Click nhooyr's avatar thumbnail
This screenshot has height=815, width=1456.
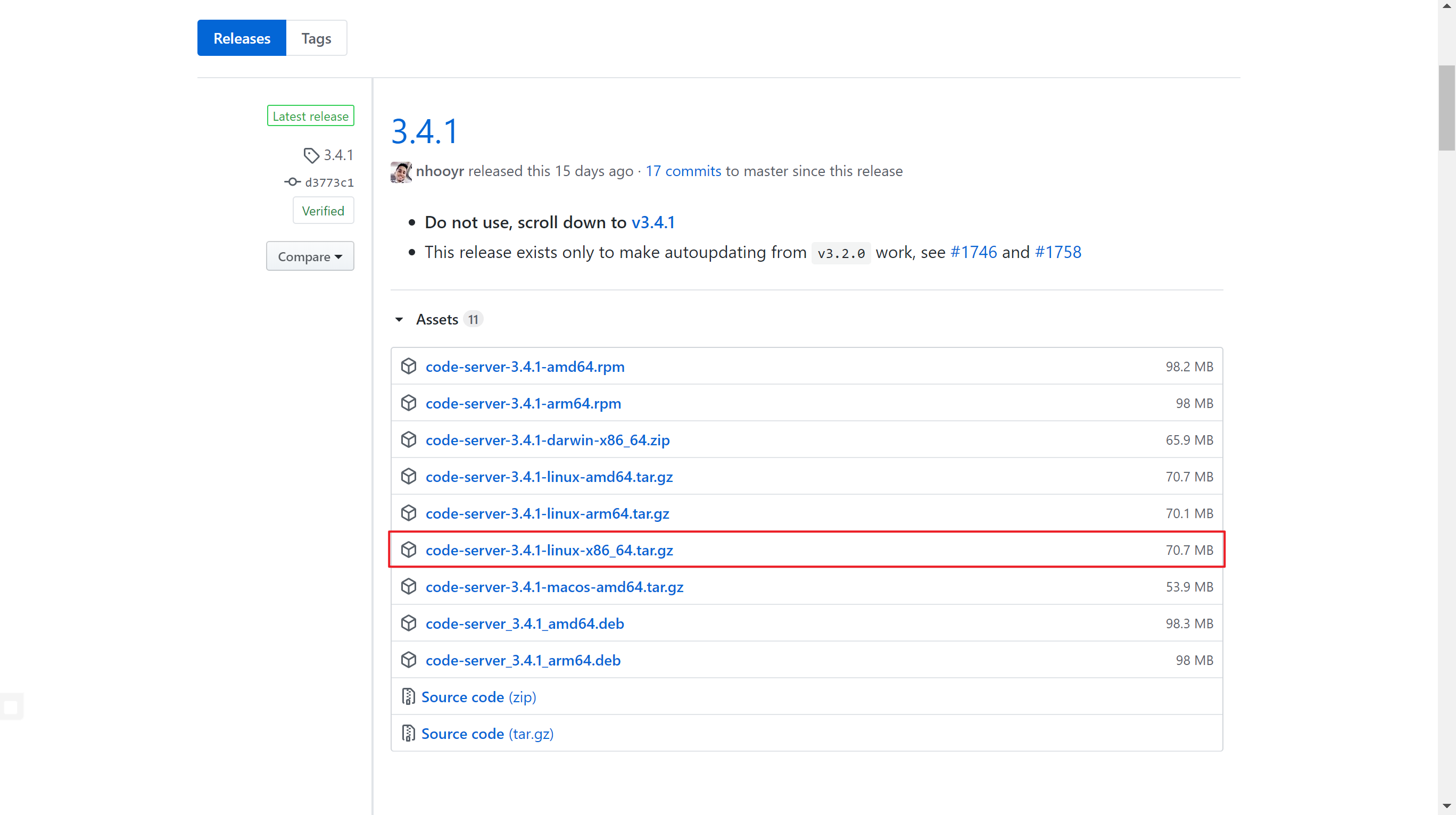click(x=401, y=172)
